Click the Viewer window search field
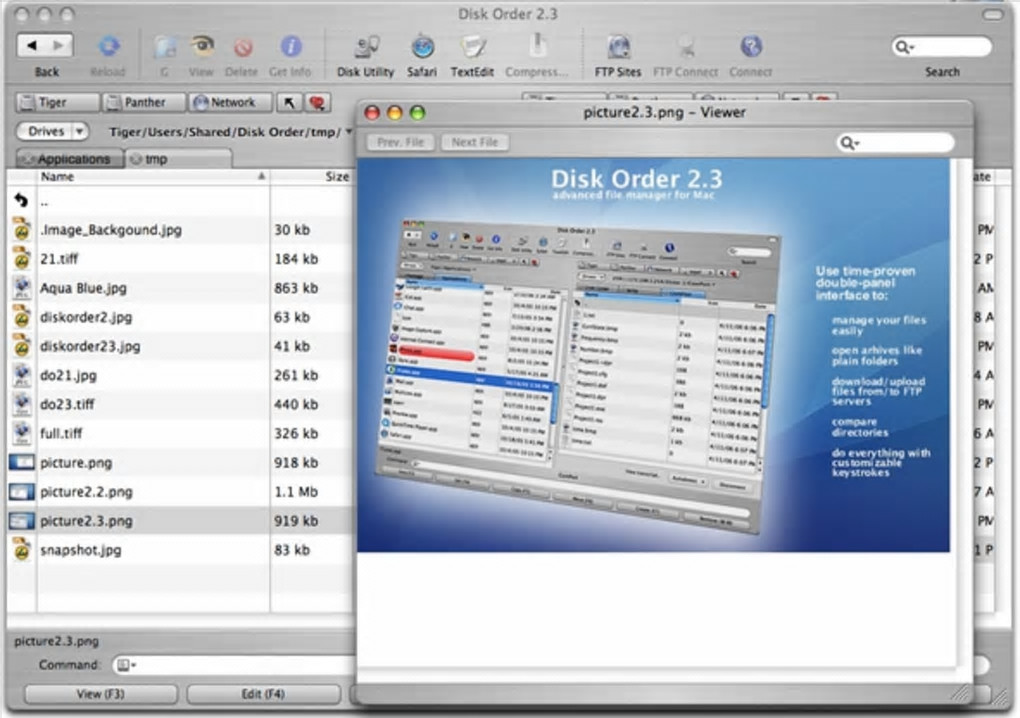 click(896, 142)
